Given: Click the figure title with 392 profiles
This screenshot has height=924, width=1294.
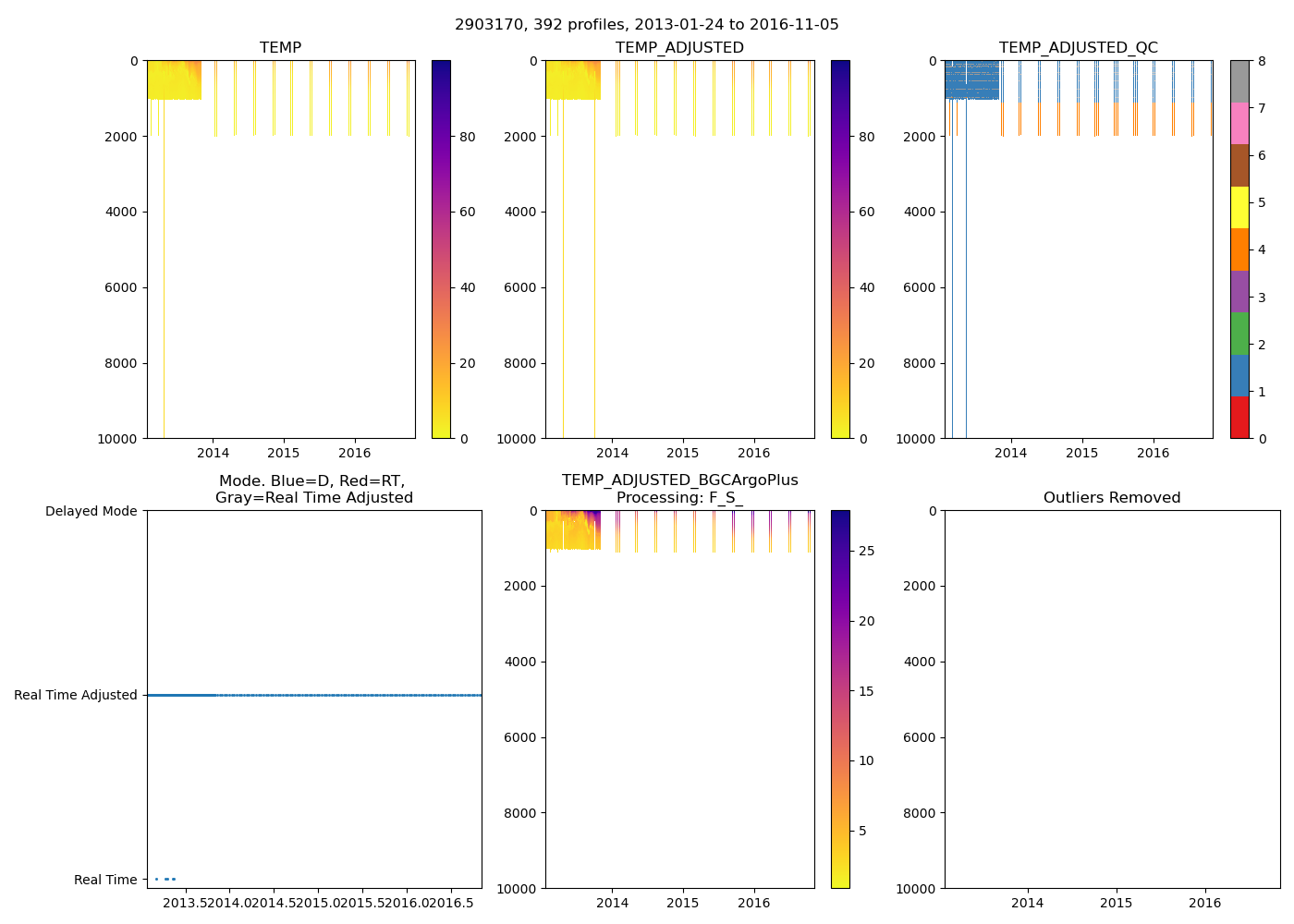Looking at the screenshot, I should click(647, 25).
